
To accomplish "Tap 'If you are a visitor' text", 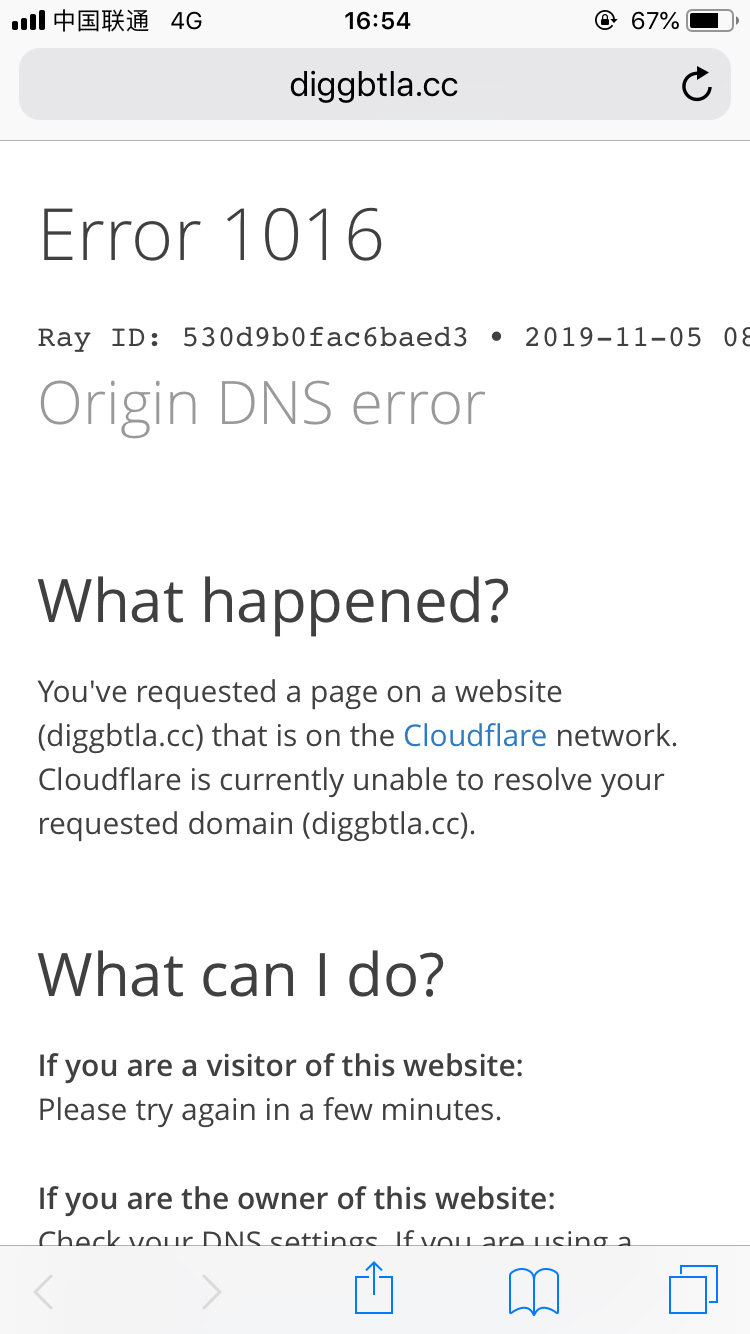I will (x=280, y=1065).
